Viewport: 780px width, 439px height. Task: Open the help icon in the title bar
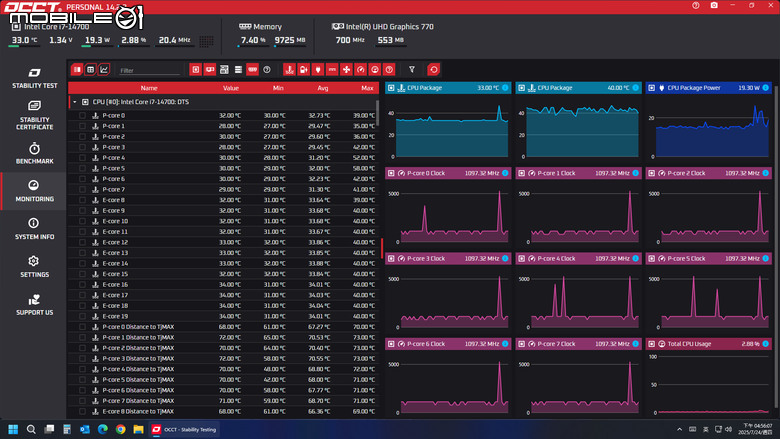695,5
